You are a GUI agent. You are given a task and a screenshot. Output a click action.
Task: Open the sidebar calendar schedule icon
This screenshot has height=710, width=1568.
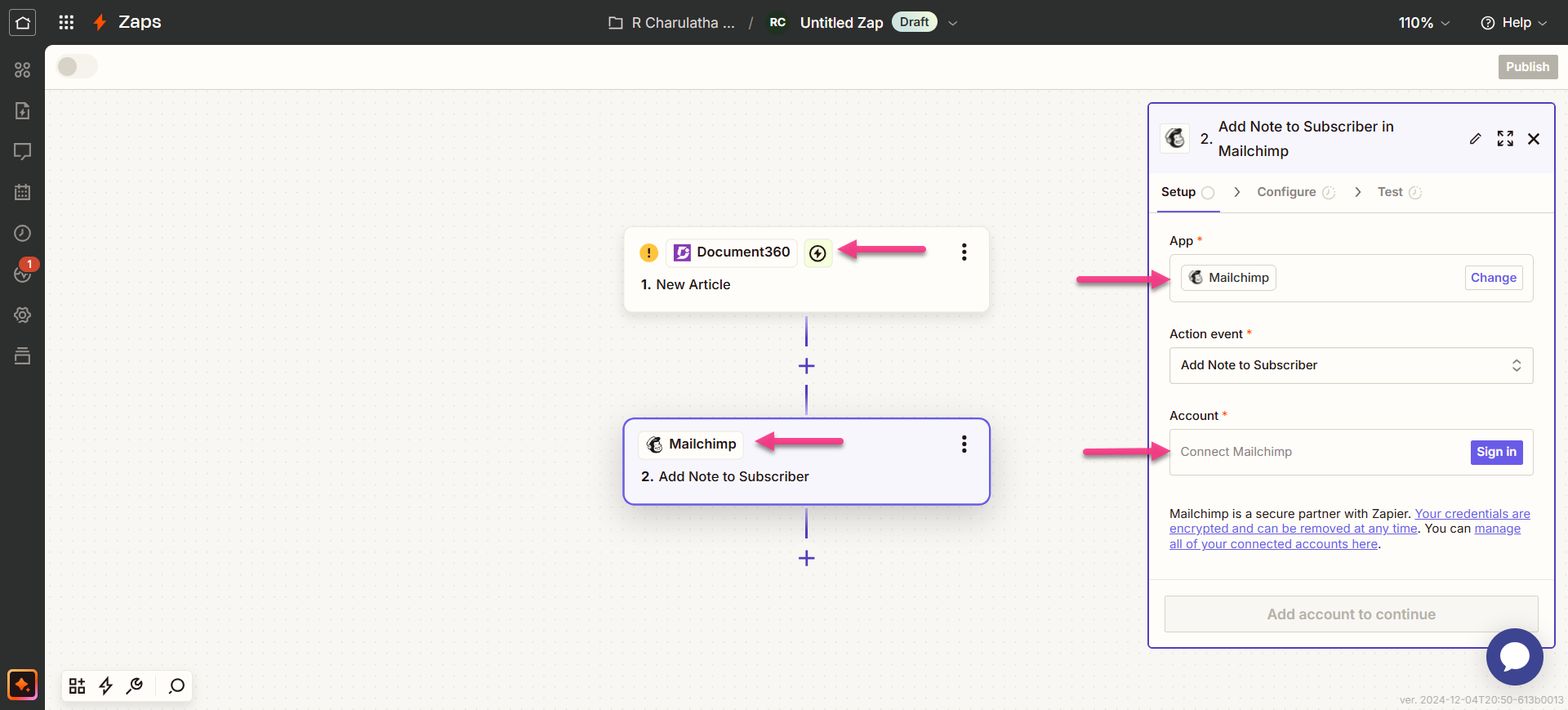(22, 192)
